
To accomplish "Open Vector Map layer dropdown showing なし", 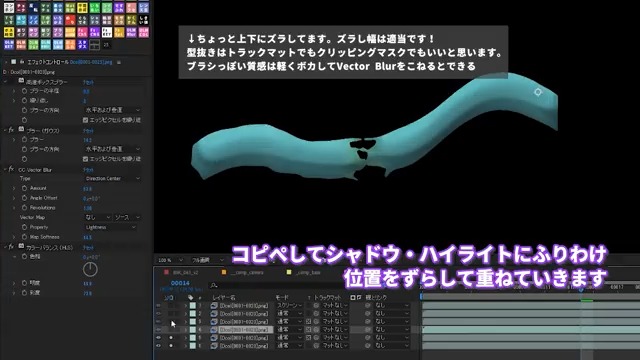I will pos(97,217).
